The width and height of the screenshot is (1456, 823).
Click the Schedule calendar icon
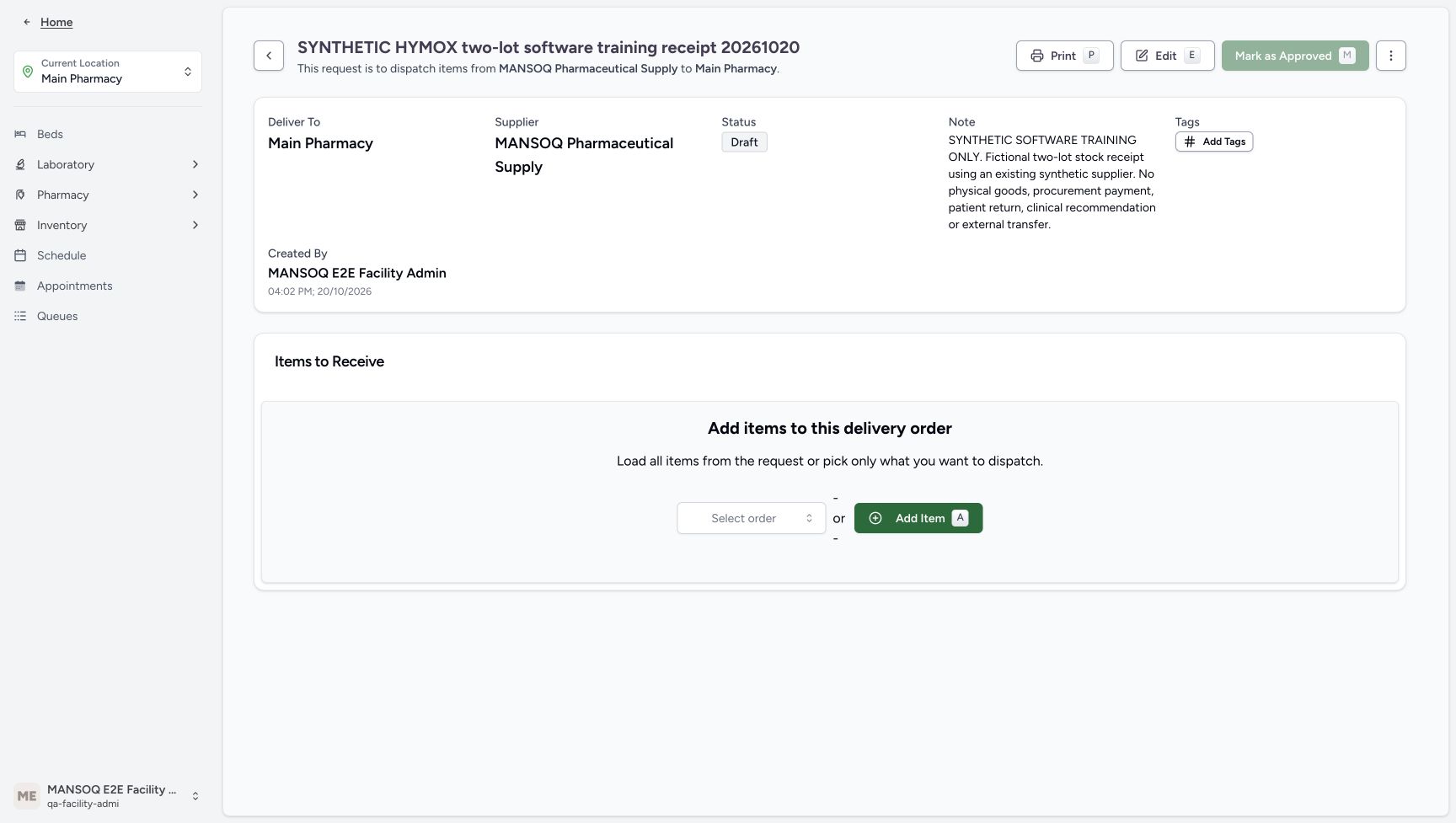[x=20, y=255]
